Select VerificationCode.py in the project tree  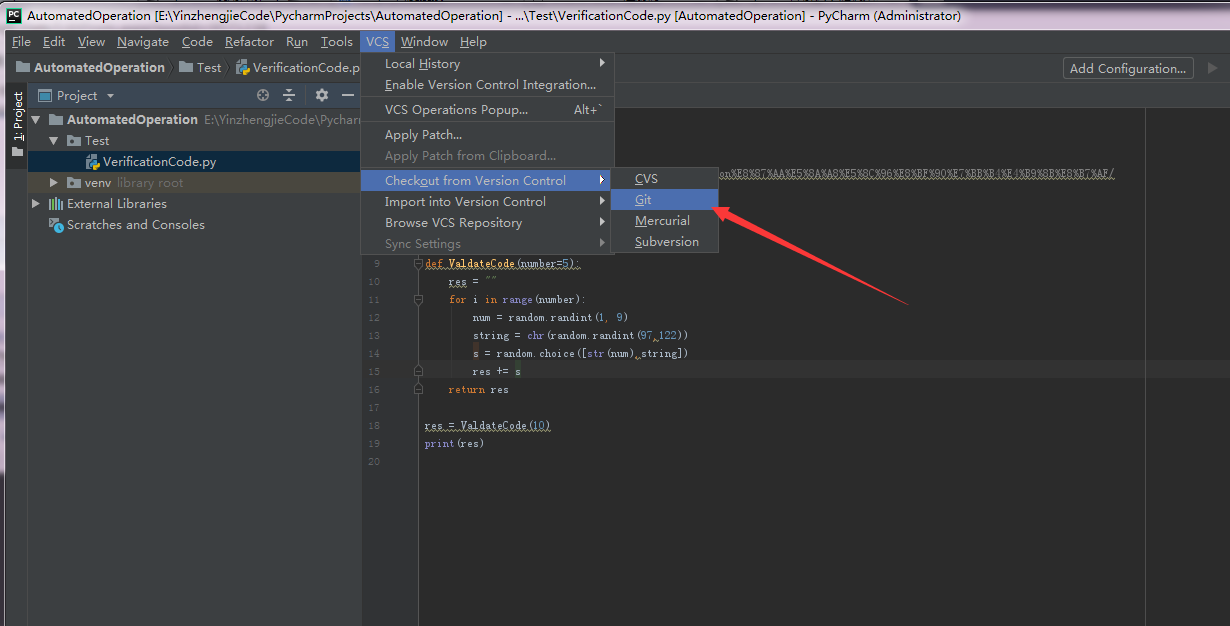point(194,162)
